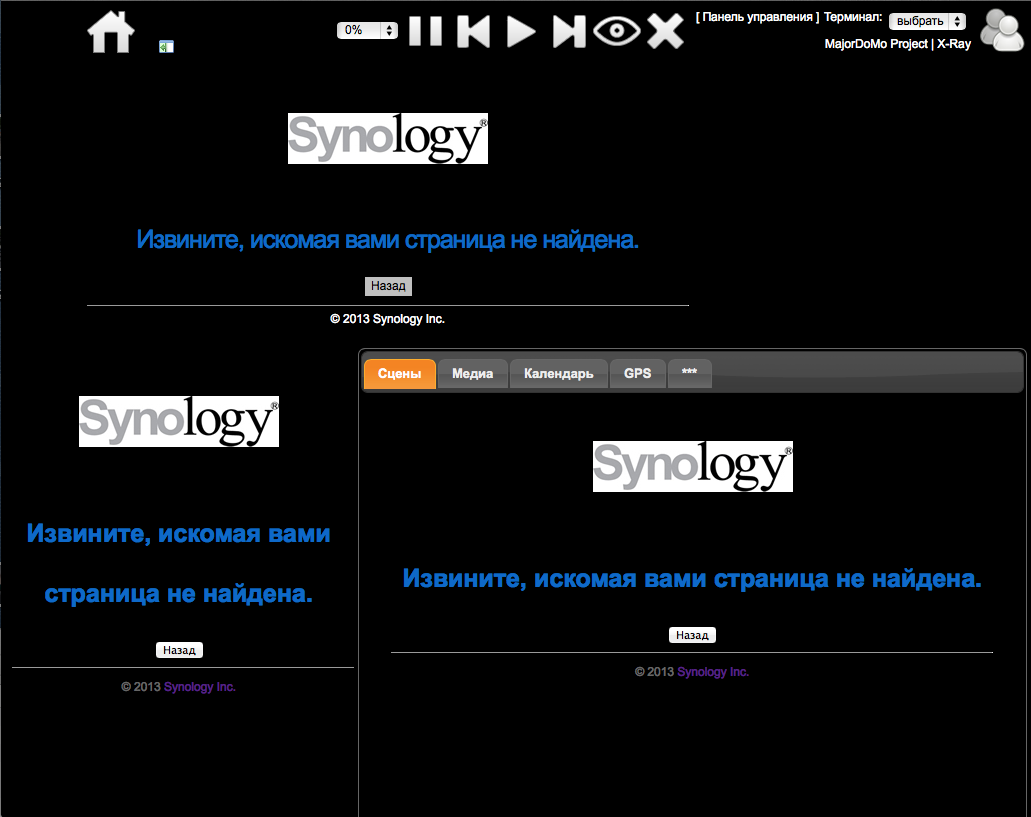Switch to the Календарь tab
The image size is (1031, 817).
click(x=559, y=373)
